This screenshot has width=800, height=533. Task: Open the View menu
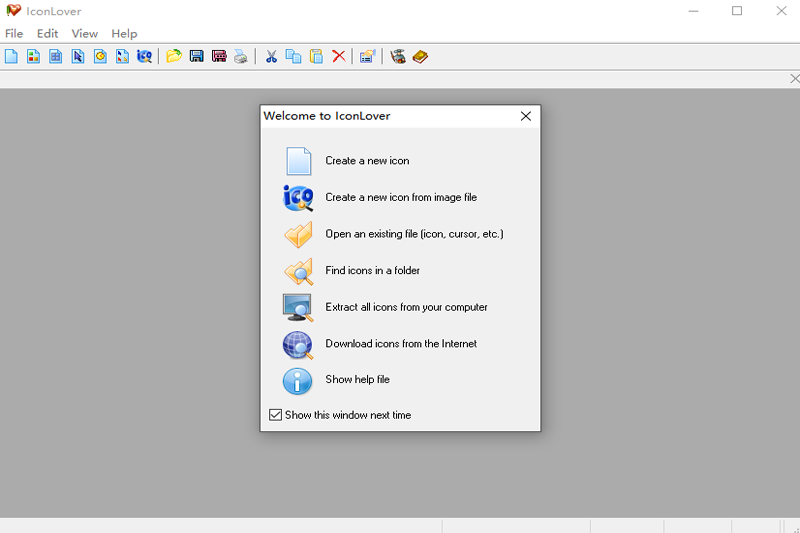click(85, 34)
